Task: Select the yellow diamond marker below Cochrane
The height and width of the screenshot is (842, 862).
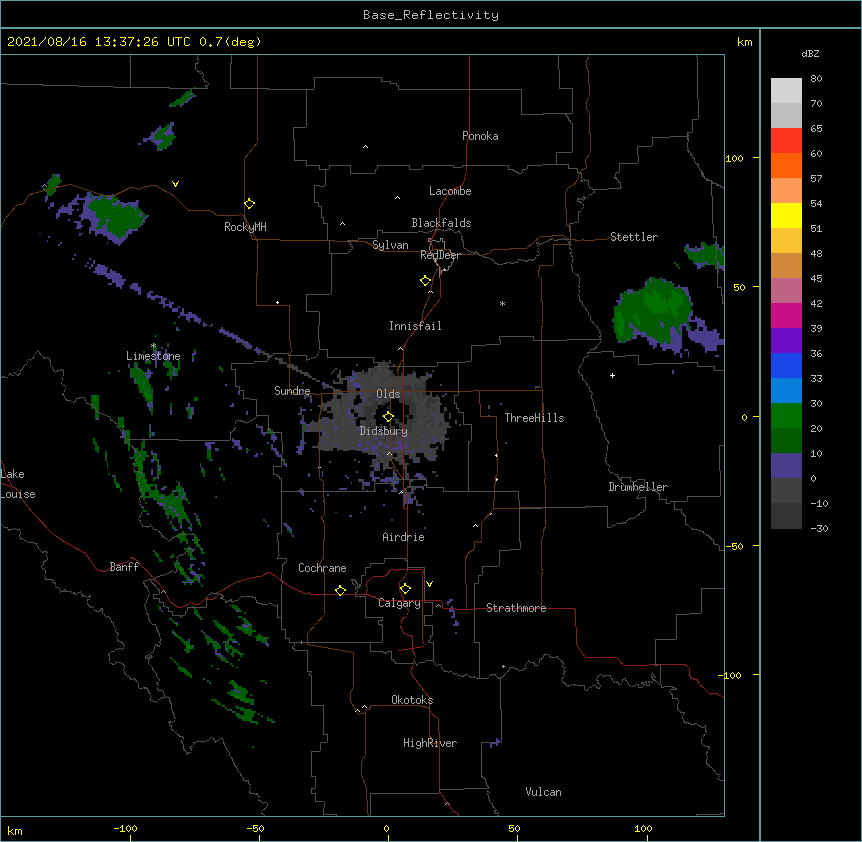Action: coord(340,590)
